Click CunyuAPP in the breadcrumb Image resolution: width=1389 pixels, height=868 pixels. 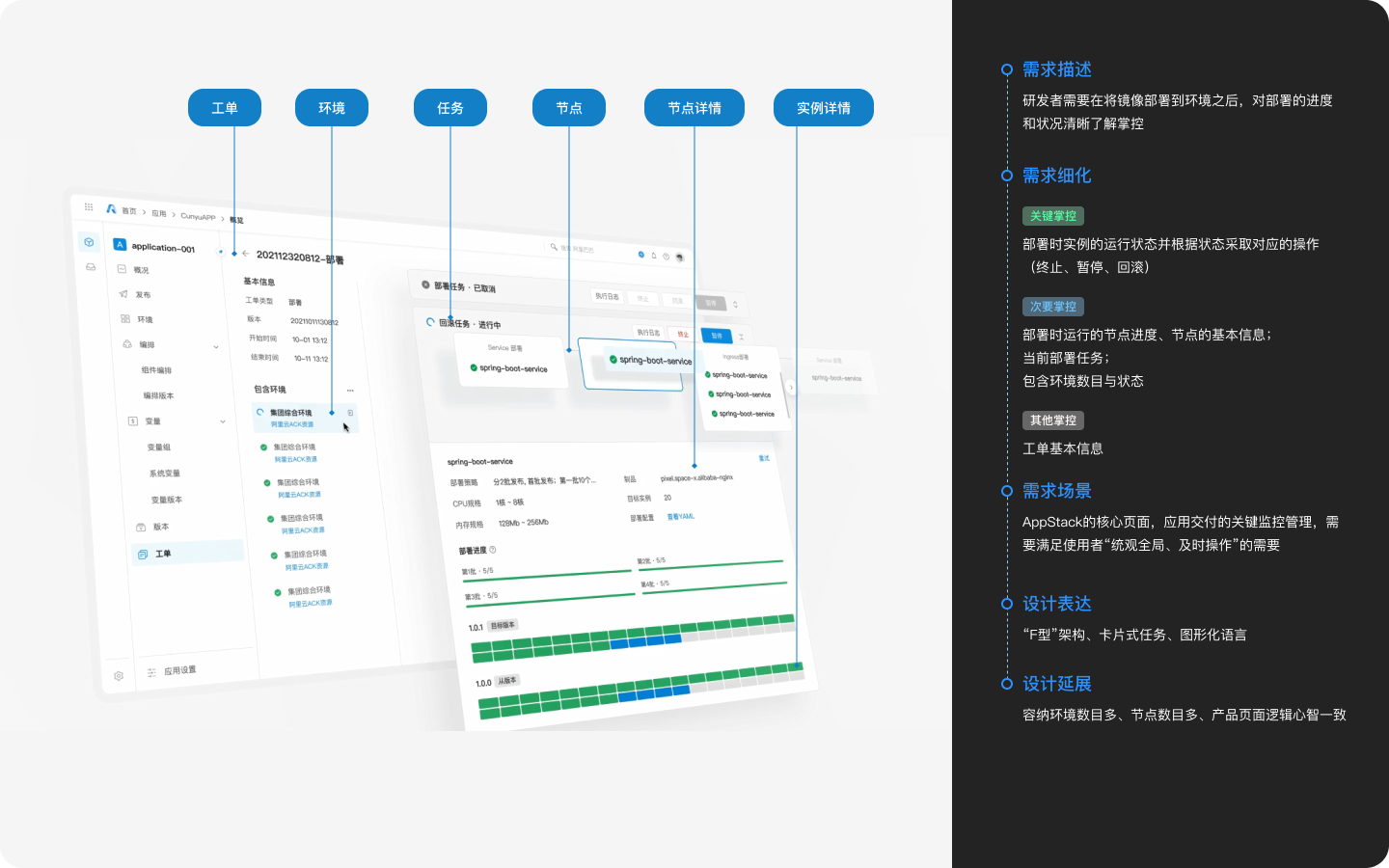pyautogui.click(x=198, y=217)
